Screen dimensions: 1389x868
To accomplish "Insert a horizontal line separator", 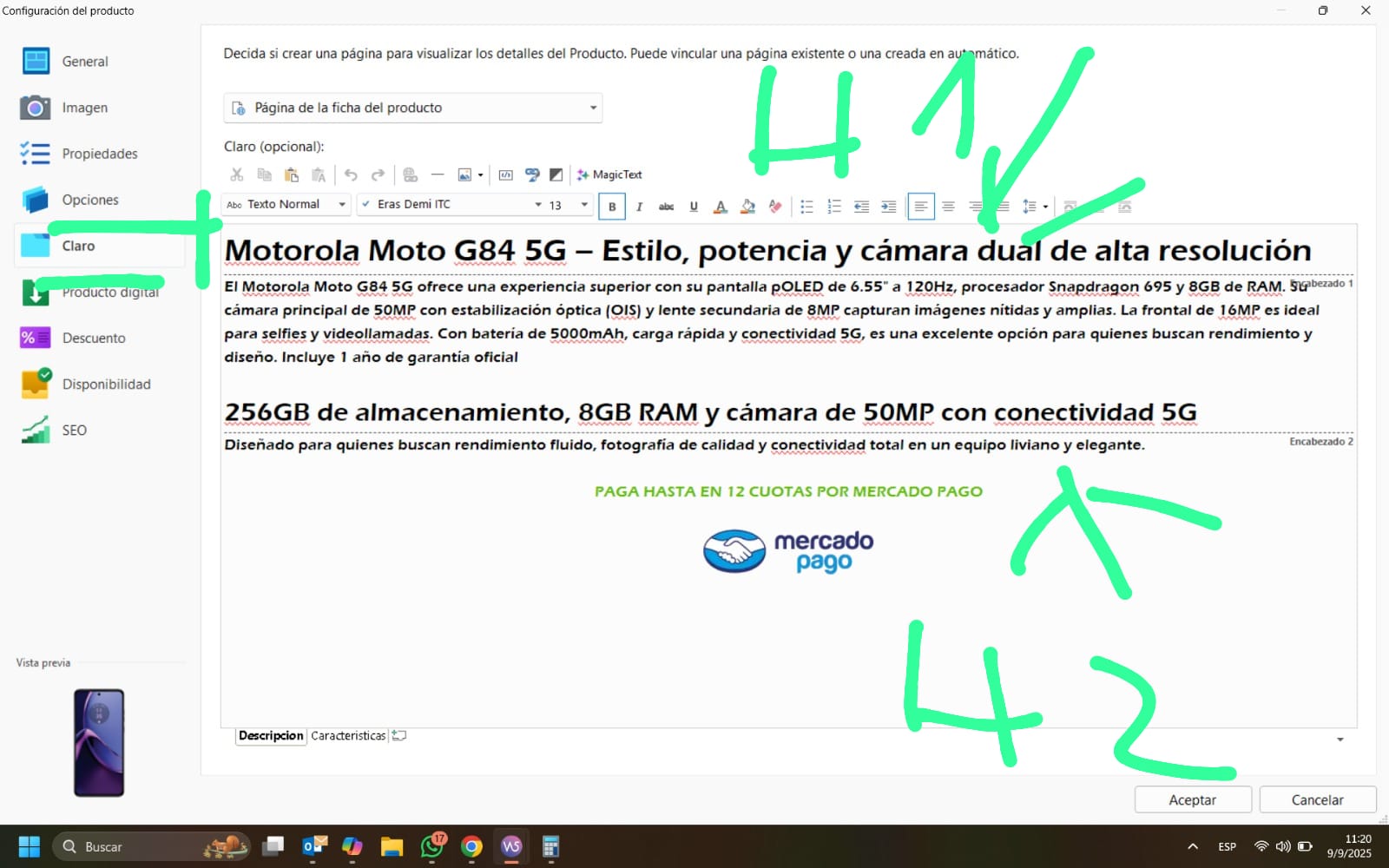I will tap(438, 174).
